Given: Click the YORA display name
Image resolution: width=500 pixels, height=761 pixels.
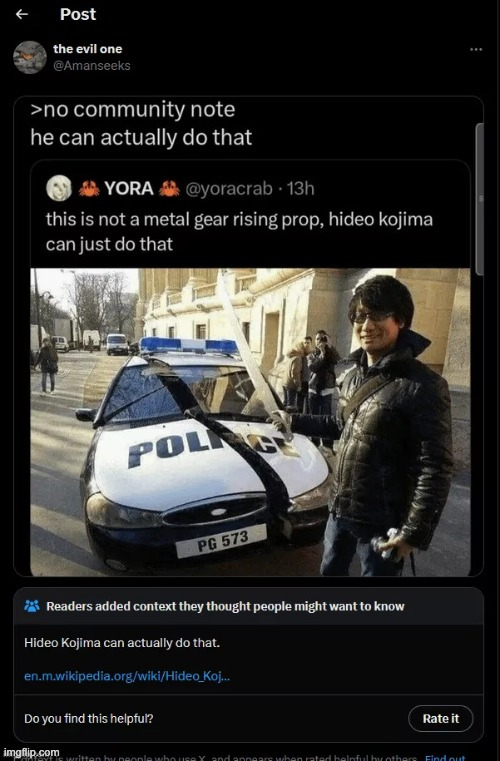Looking at the screenshot, I should click(x=129, y=188).
